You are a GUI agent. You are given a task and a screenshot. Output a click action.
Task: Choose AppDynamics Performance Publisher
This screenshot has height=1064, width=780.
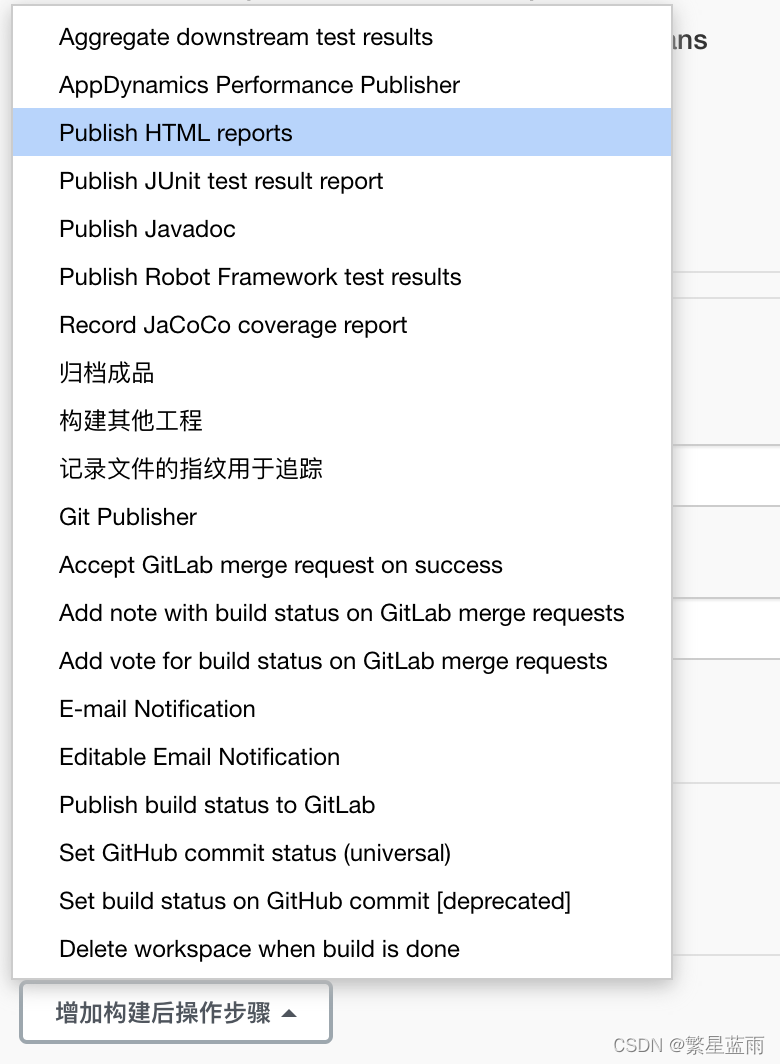(341, 85)
